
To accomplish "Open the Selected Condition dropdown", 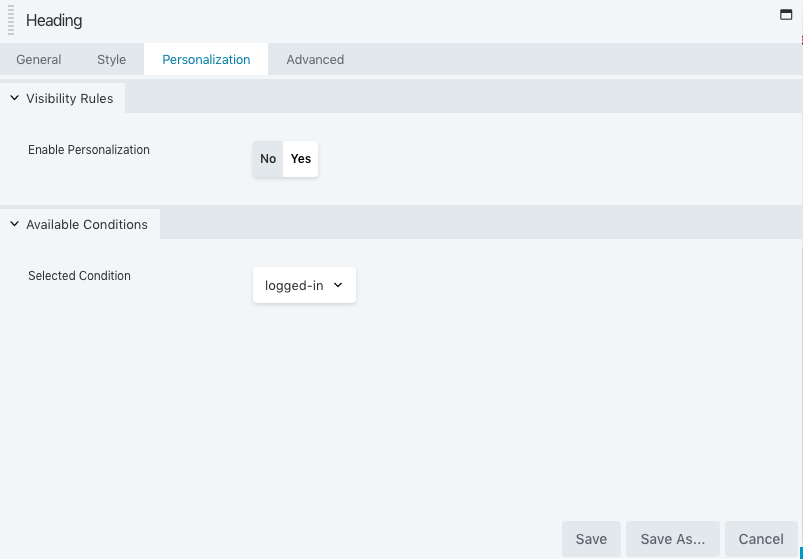I will pyautogui.click(x=304, y=285).
